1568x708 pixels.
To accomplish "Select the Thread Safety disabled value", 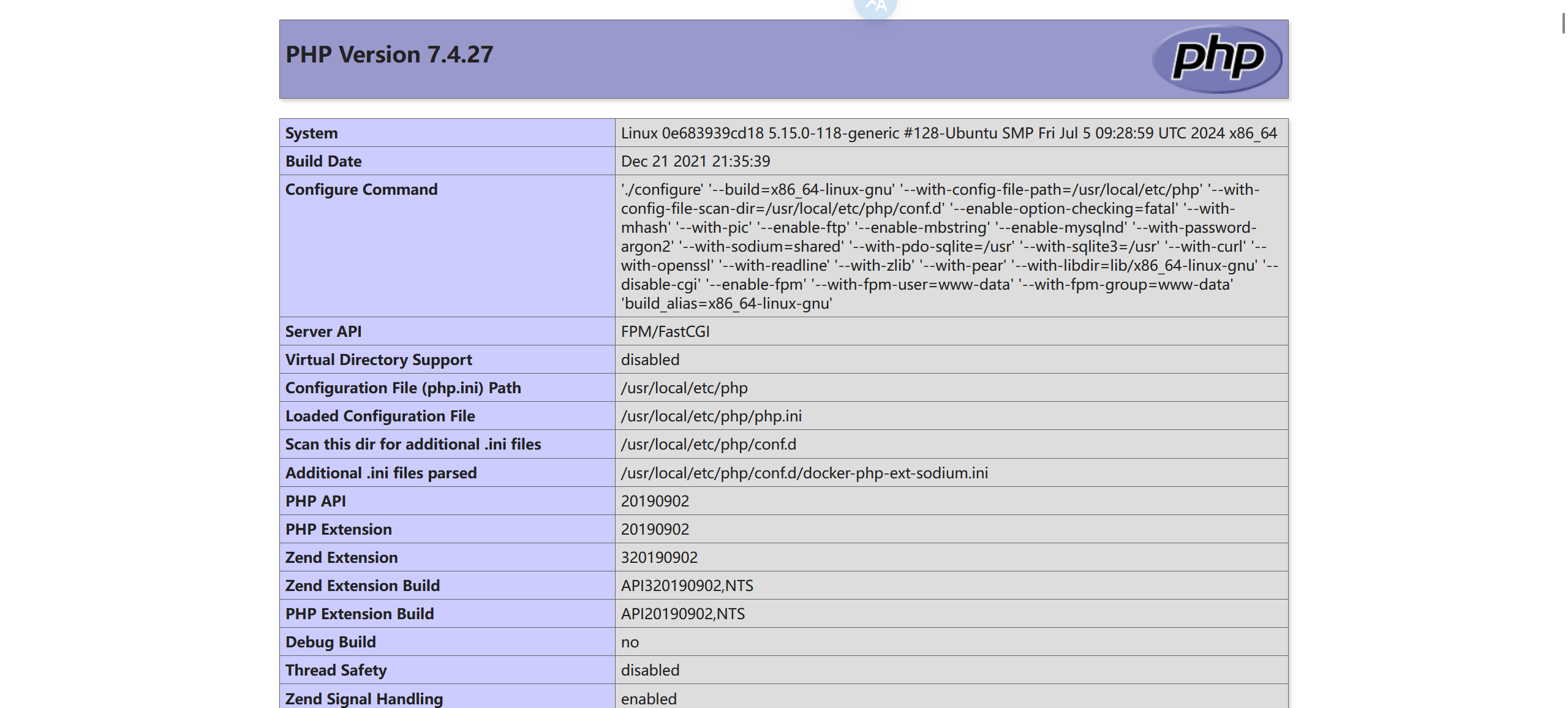I will coord(650,670).
